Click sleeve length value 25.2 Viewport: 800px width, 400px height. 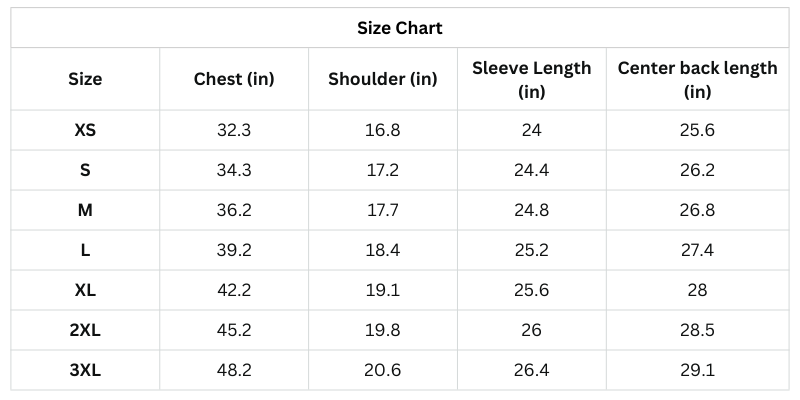531,250
